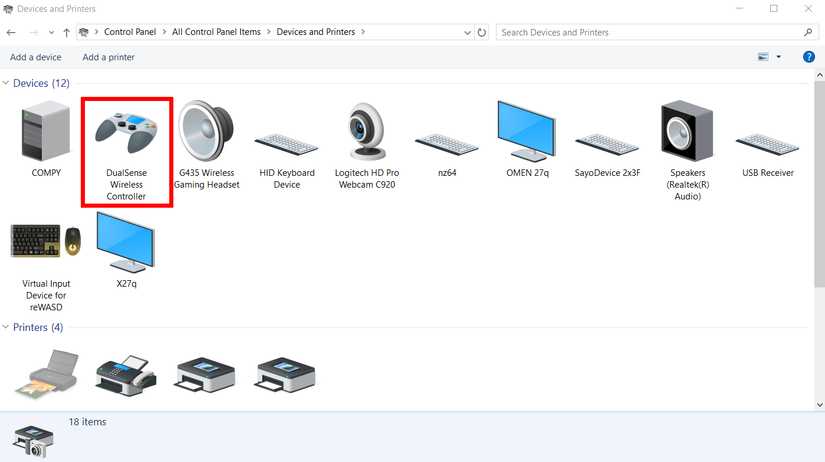
Task: Select the X27q monitor icon
Action: (x=126, y=245)
